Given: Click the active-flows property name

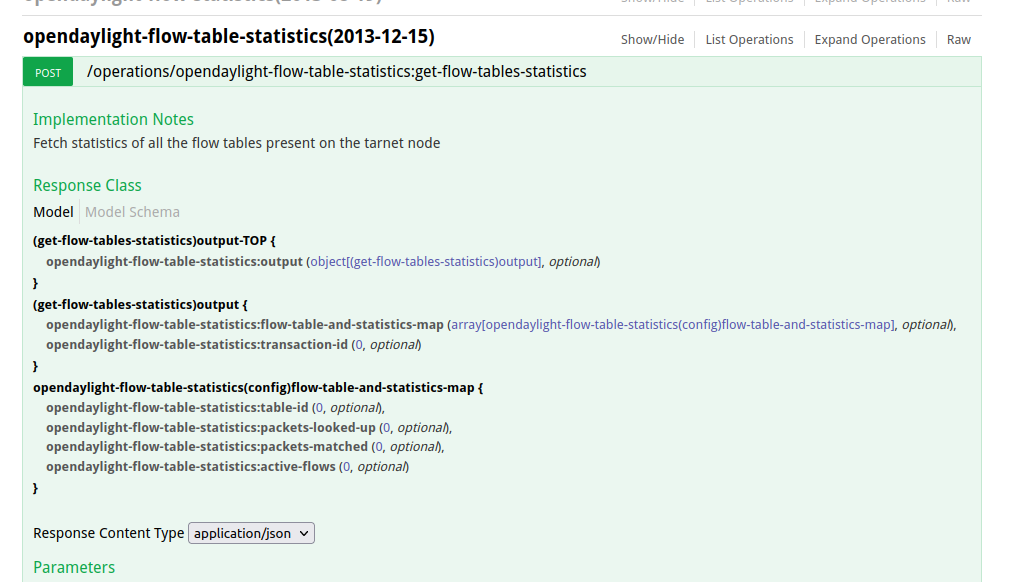Looking at the screenshot, I should [x=190, y=467].
